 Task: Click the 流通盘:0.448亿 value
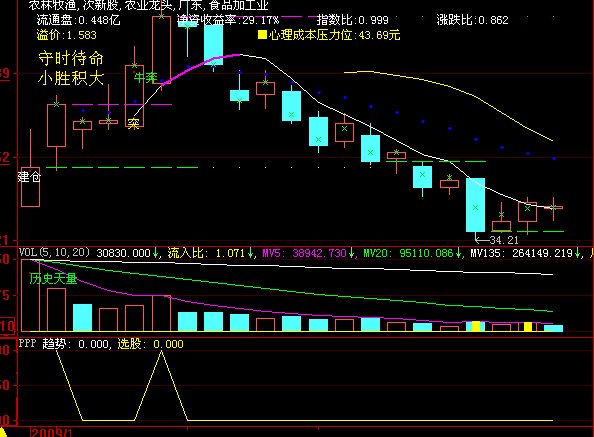(x=78, y=20)
